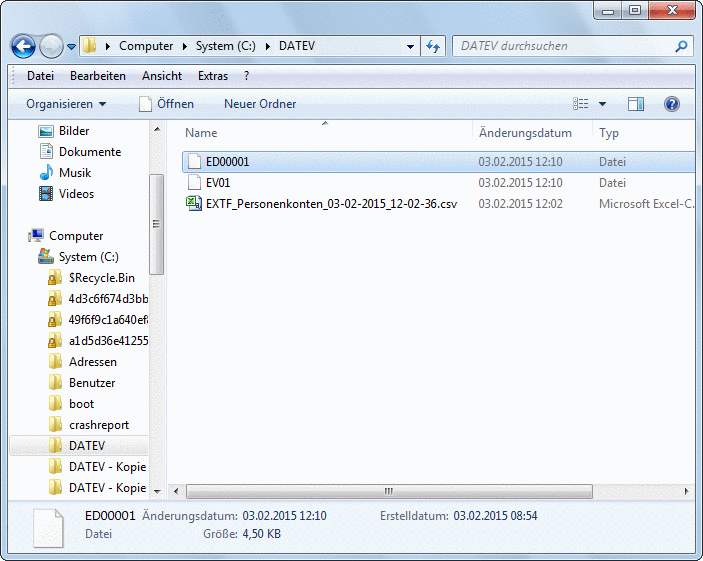The width and height of the screenshot is (703, 561).
Task: Click the horizontal scrollbar thumb
Action: (x=389, y=491)
